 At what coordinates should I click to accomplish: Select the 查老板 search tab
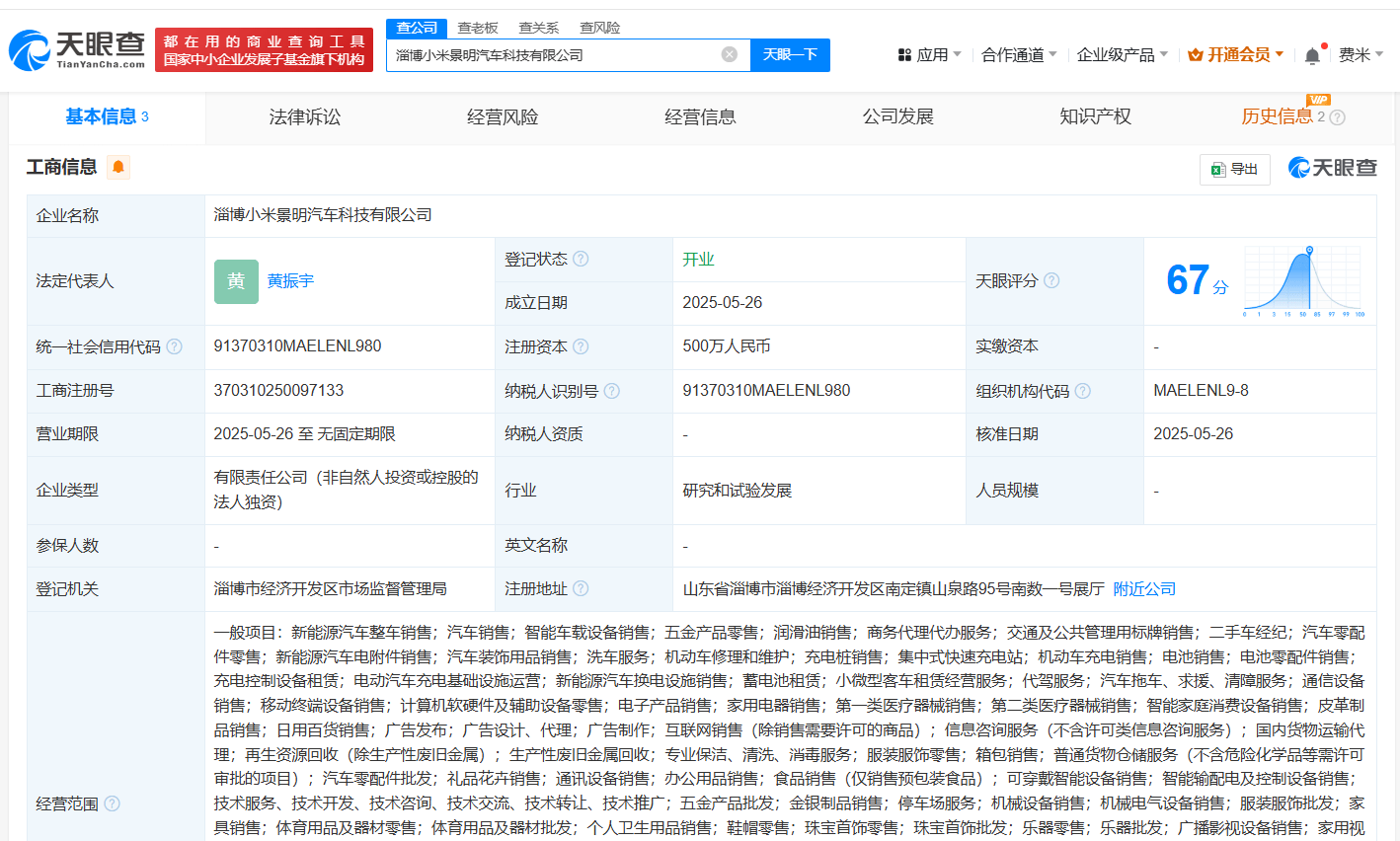[478, 28]
